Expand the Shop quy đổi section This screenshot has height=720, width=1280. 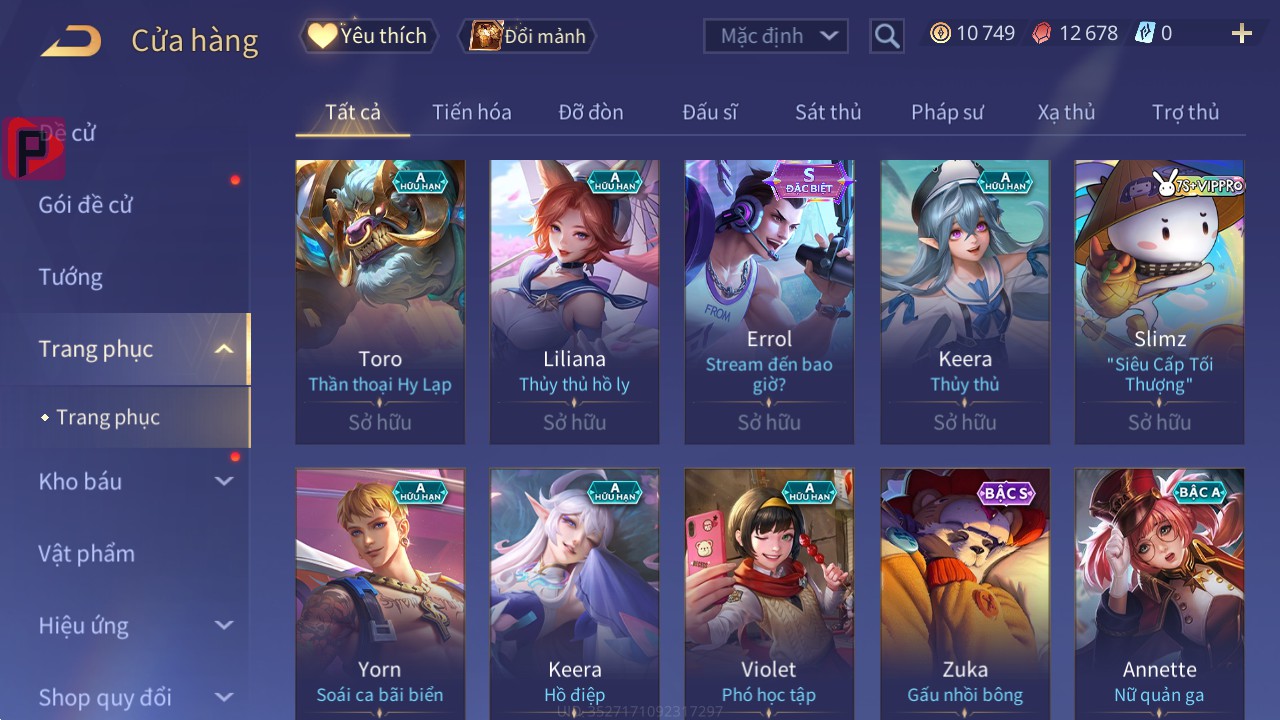click(224, 697)
